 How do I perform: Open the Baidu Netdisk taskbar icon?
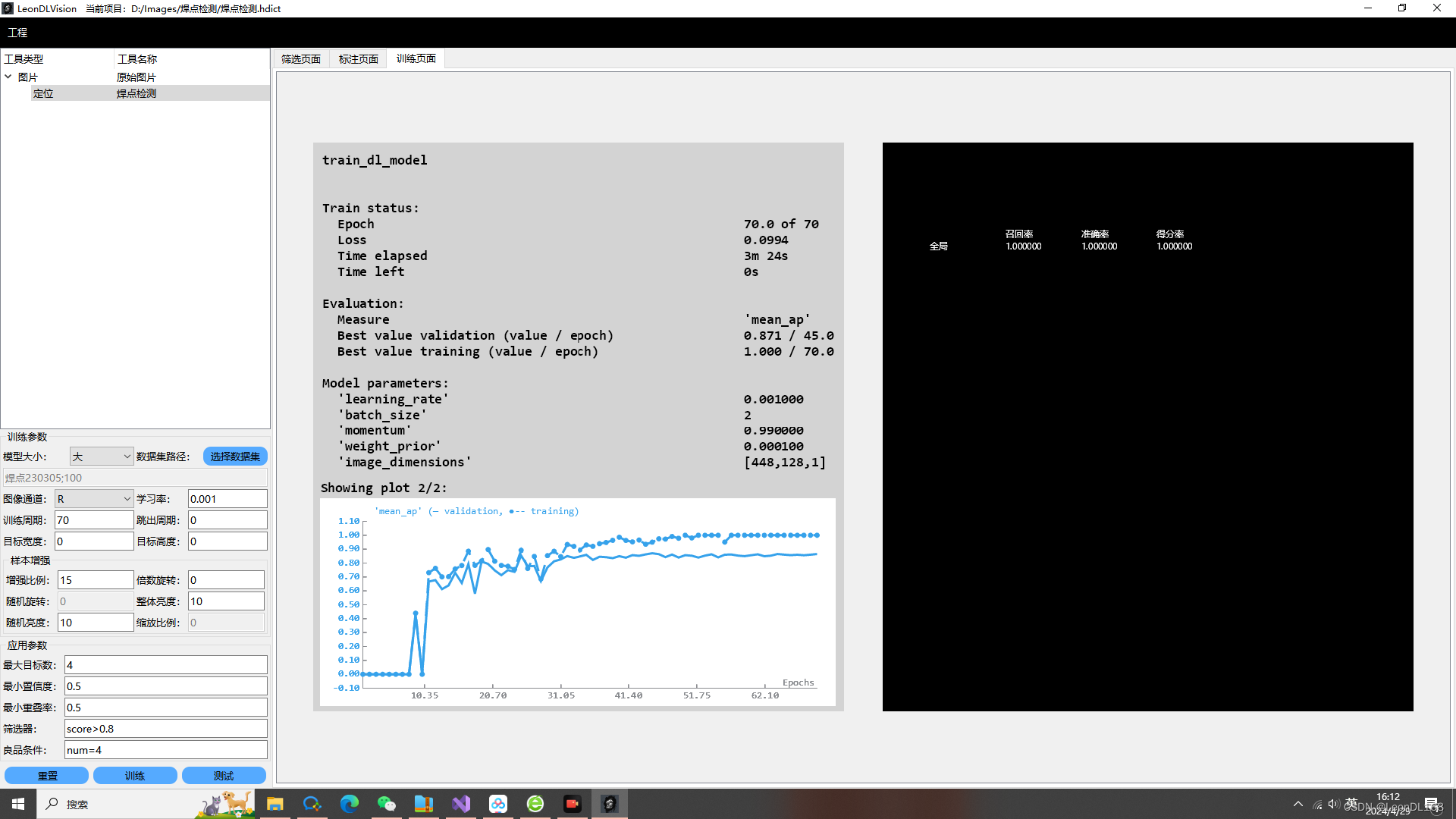click(497, 804)
